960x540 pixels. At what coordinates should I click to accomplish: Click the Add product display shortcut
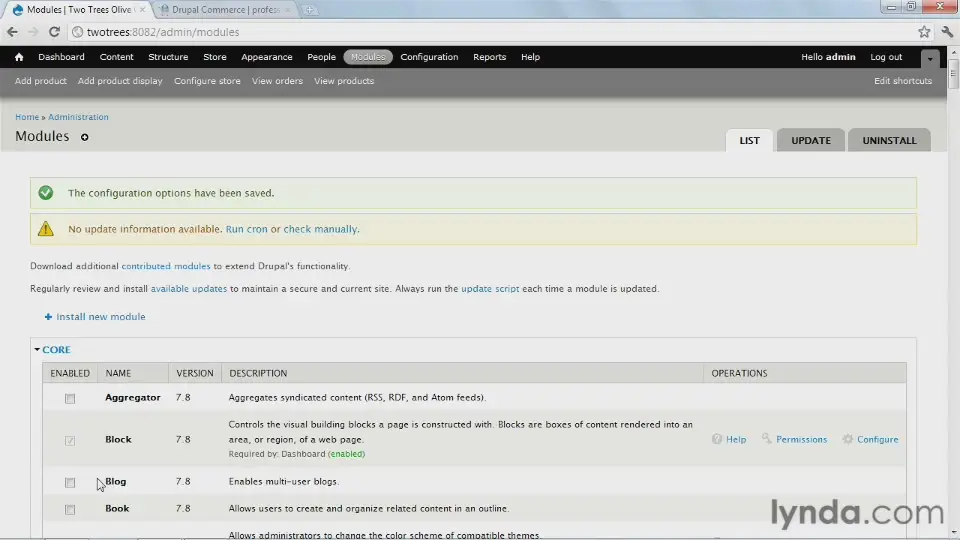[x=120, y=81]
